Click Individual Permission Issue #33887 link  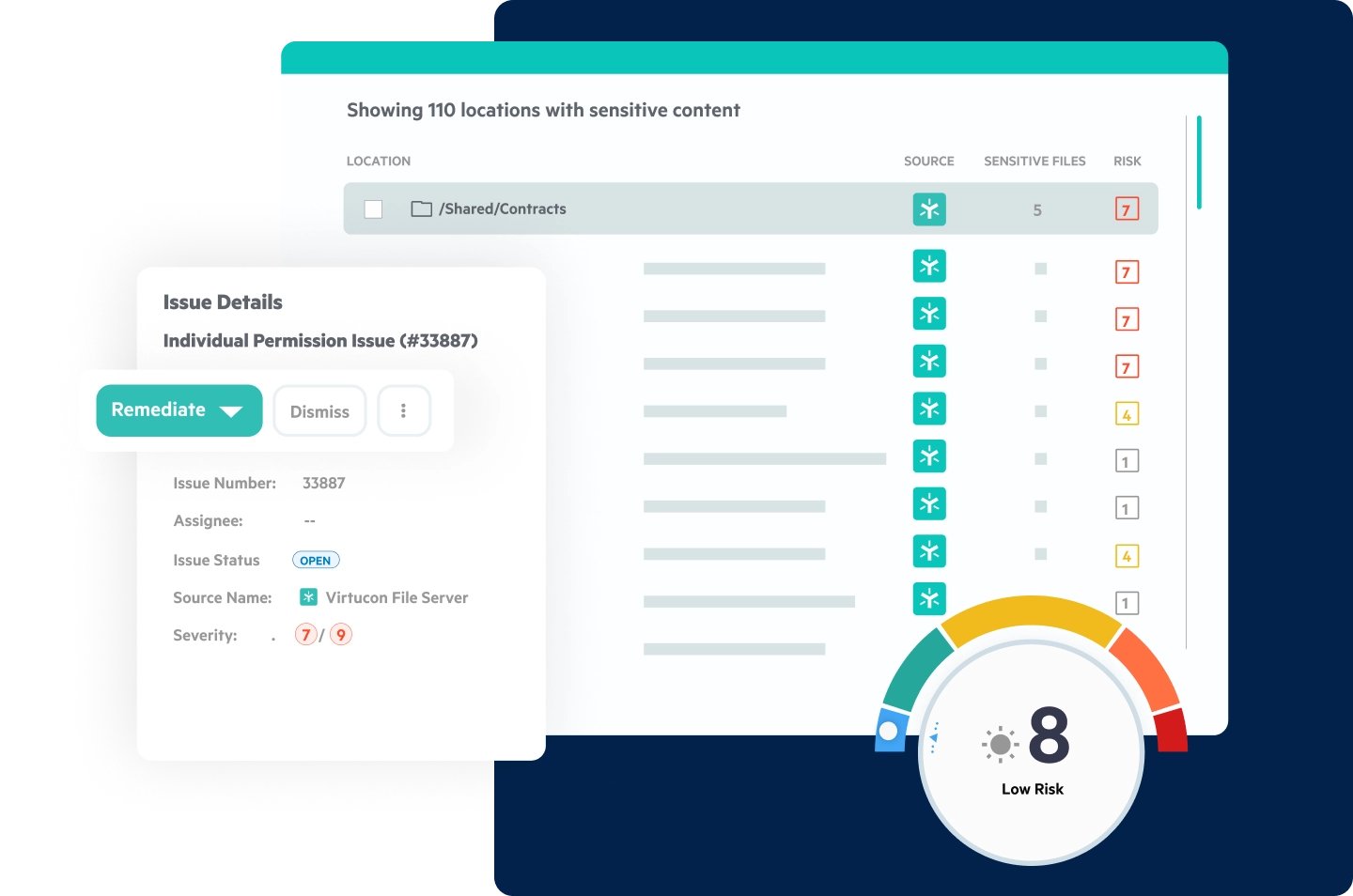coord(320,340)
